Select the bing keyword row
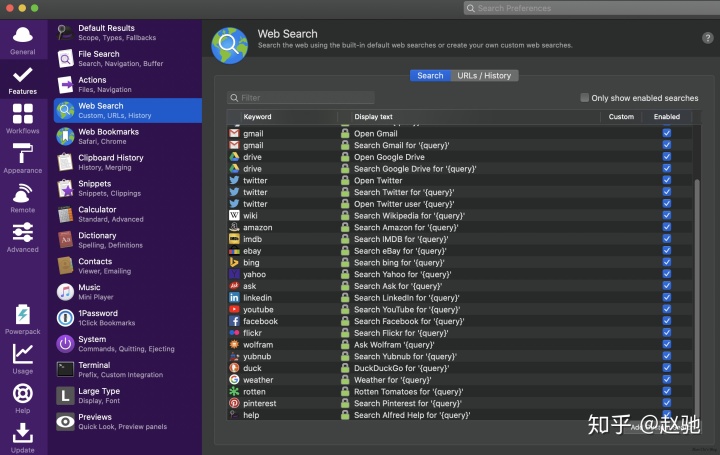 pos(460,263)
